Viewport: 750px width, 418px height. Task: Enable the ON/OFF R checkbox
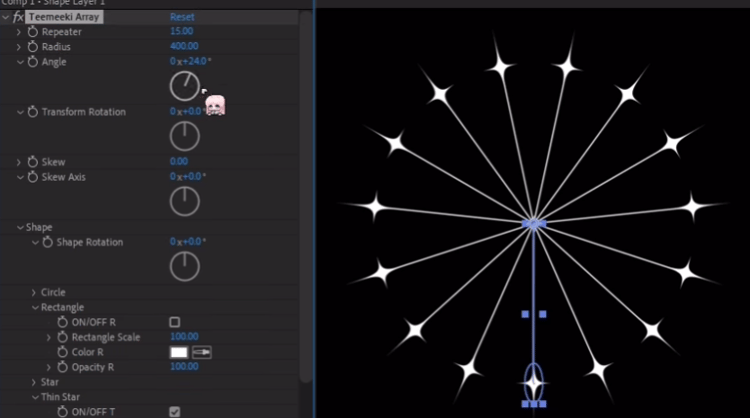click(175, 322)
